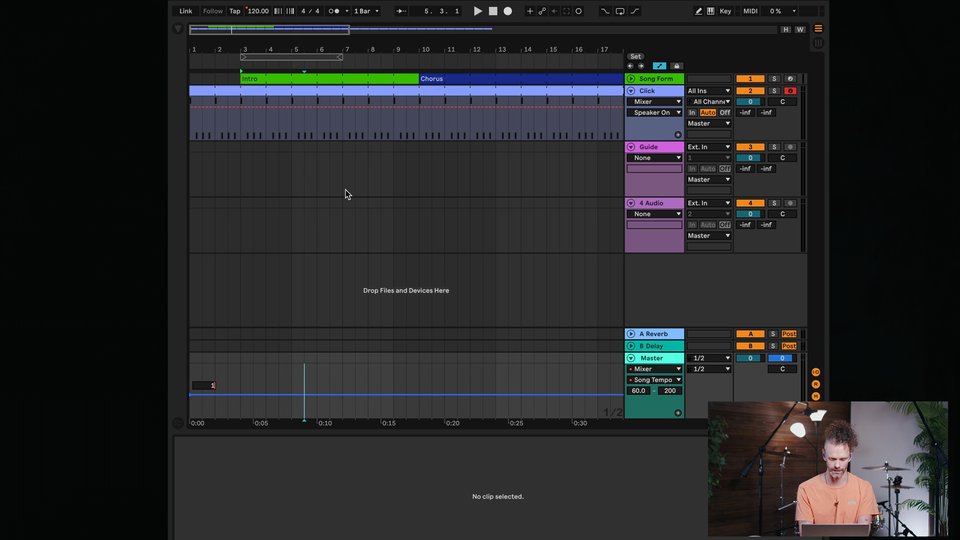Select the Chorus clip in Song Form
The height and width of the screenshot is (540, 960).
[521, 79]
